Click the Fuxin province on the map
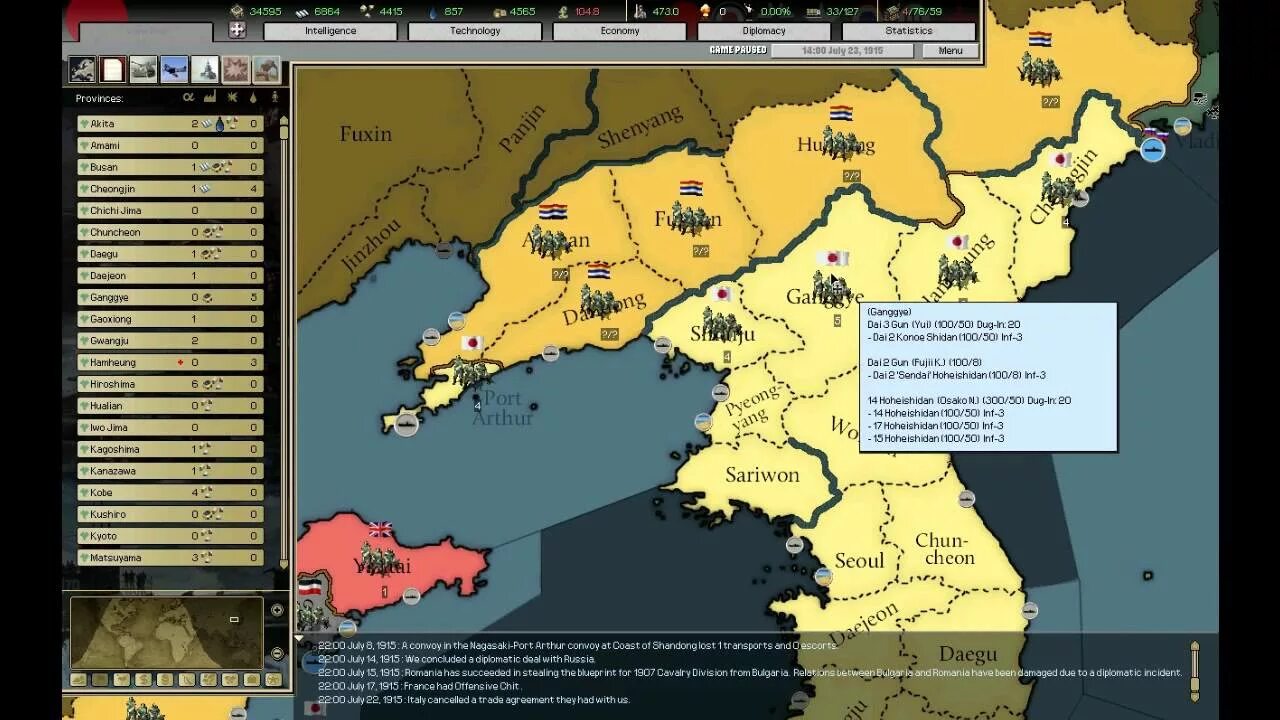 pos(365,134)
